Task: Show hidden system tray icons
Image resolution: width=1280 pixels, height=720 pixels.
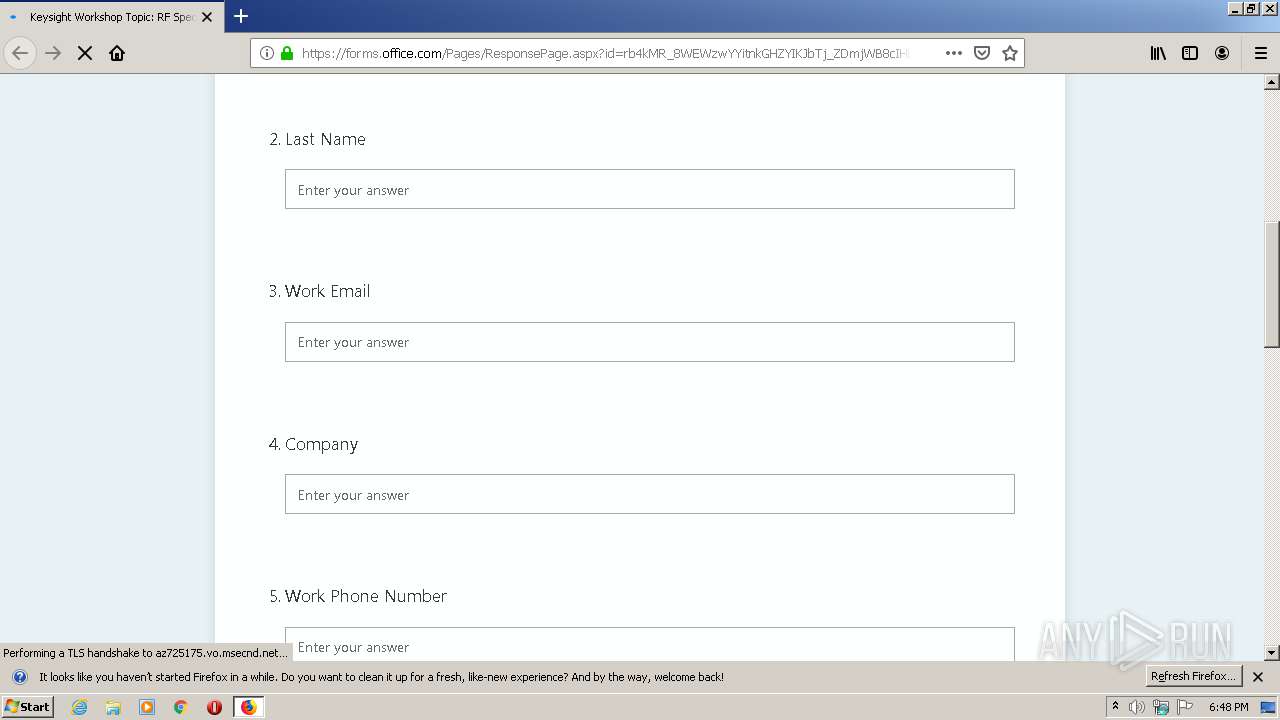Action: 1115,707
